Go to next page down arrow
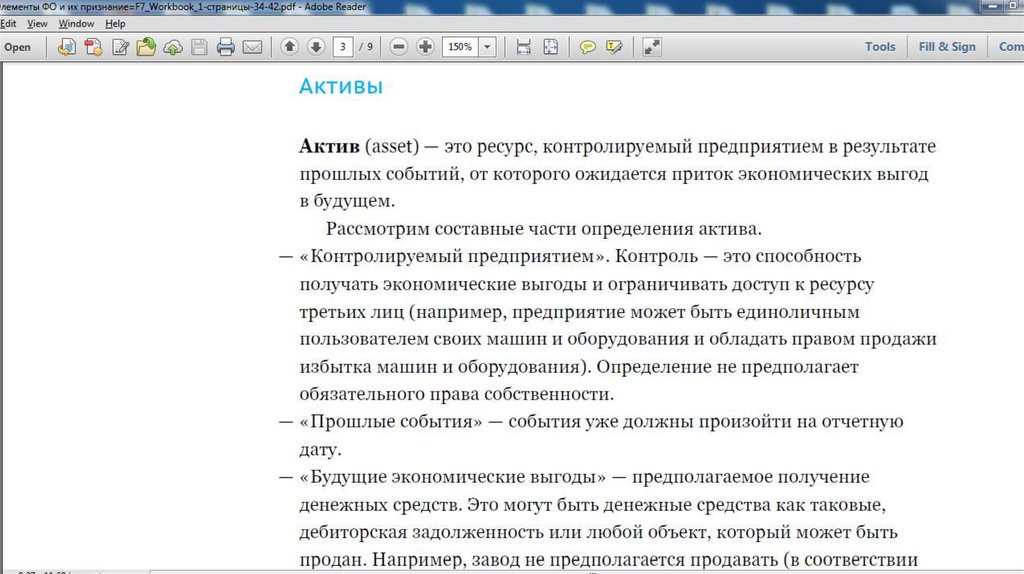1024x574 pixels. [x=316, y=47]
